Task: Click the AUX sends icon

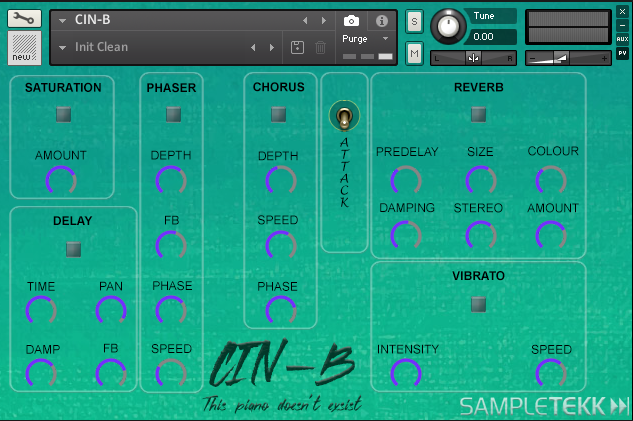Action: pyautogui.click(x=622, y=39)
